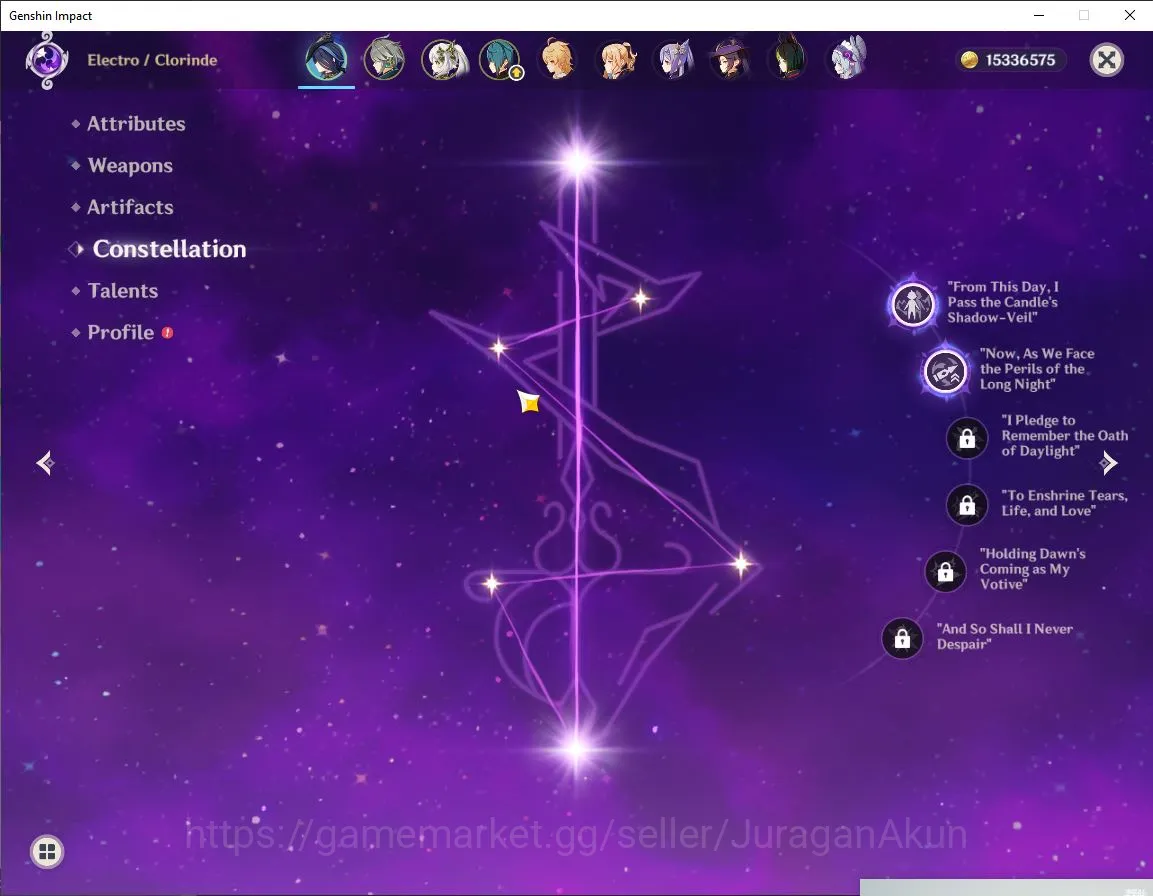Image resolution: width=1153 pixels, height=896 pixels.
Task: Choose Tighnari's dark green-haired portrait
Action: pyautogui.click(x=788, y=57)
